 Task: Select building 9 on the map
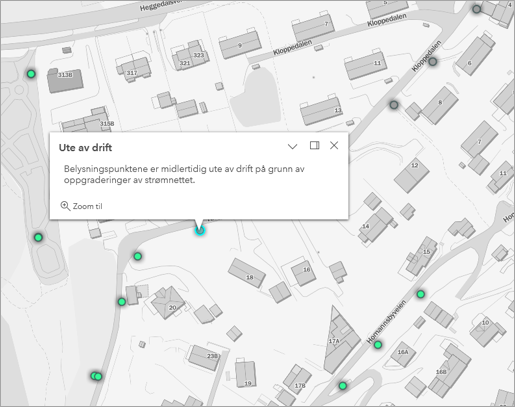(240, 44)
